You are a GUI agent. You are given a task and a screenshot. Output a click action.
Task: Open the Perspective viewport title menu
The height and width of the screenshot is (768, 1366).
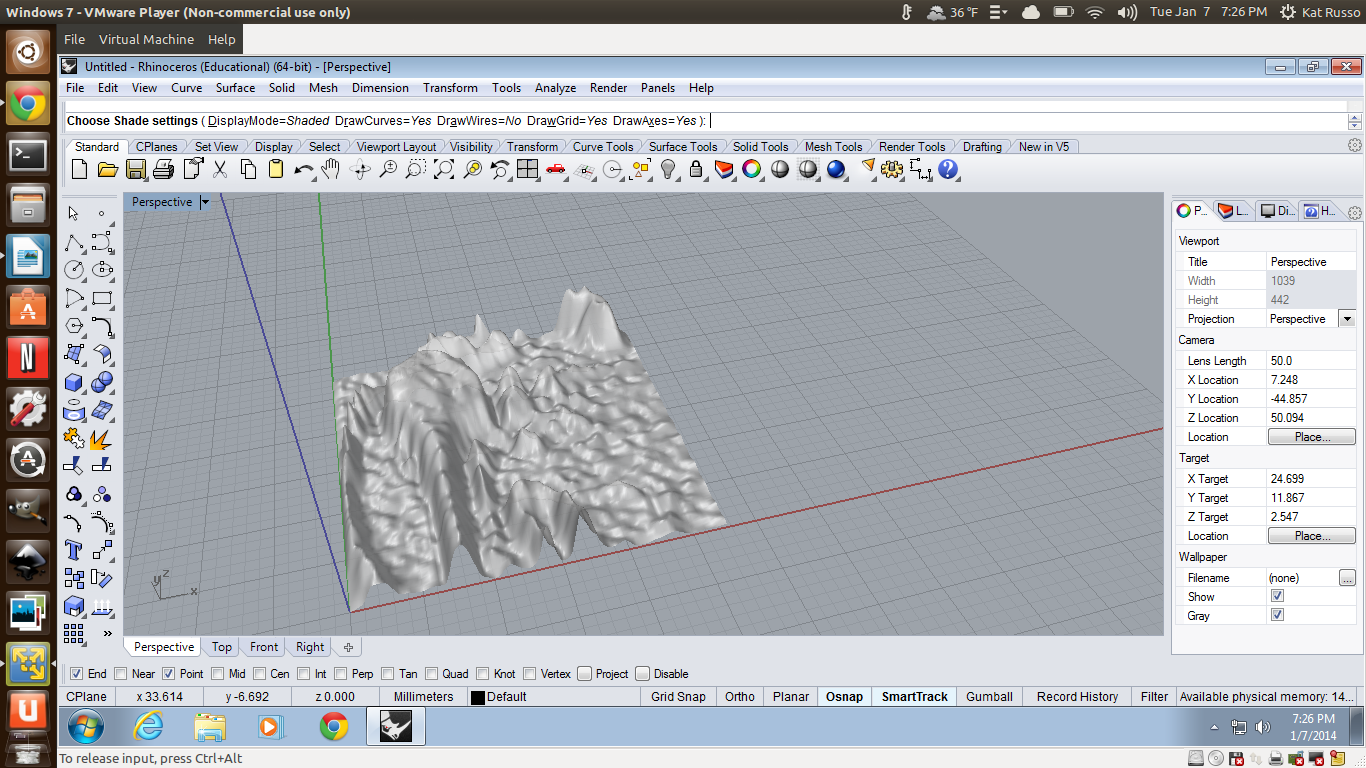pos(205,202)
